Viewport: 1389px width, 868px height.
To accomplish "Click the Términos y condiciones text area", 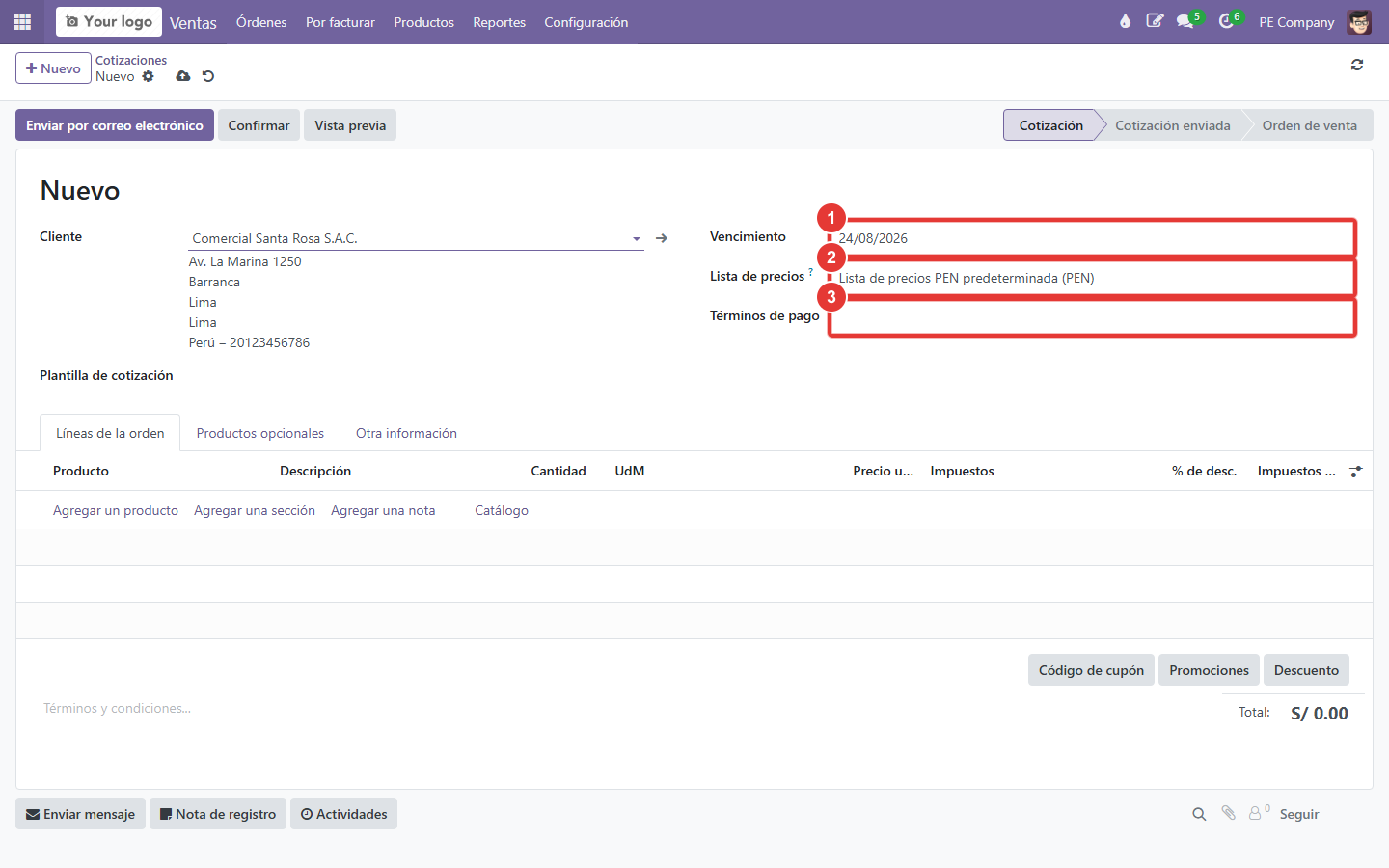I will [x=118, y=708].
